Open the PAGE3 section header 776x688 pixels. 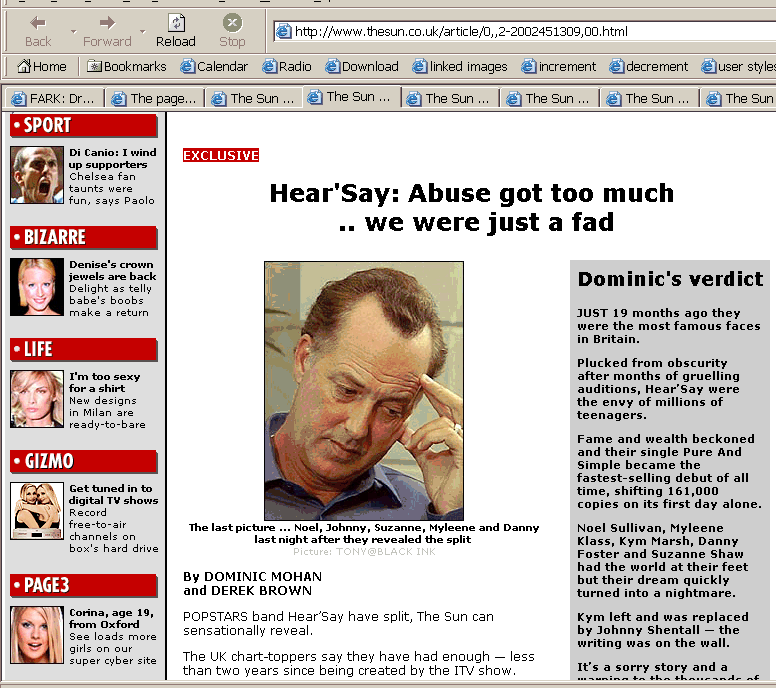[84, 586]
